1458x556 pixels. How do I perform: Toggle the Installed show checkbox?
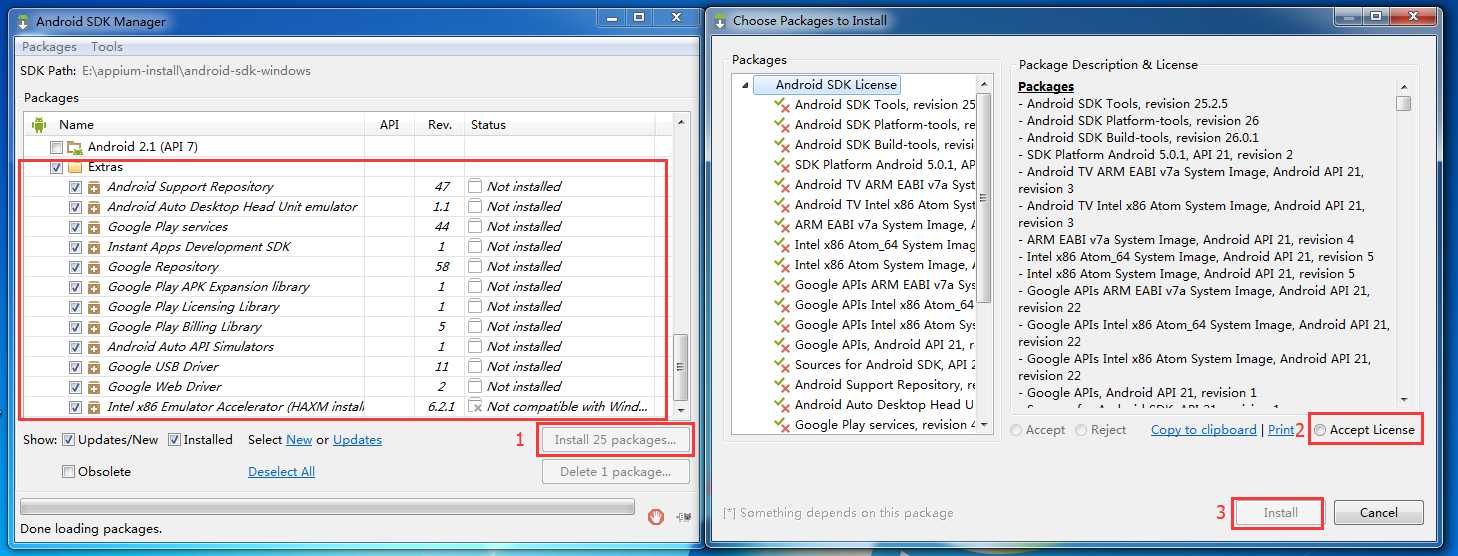[x=174, y=440]
